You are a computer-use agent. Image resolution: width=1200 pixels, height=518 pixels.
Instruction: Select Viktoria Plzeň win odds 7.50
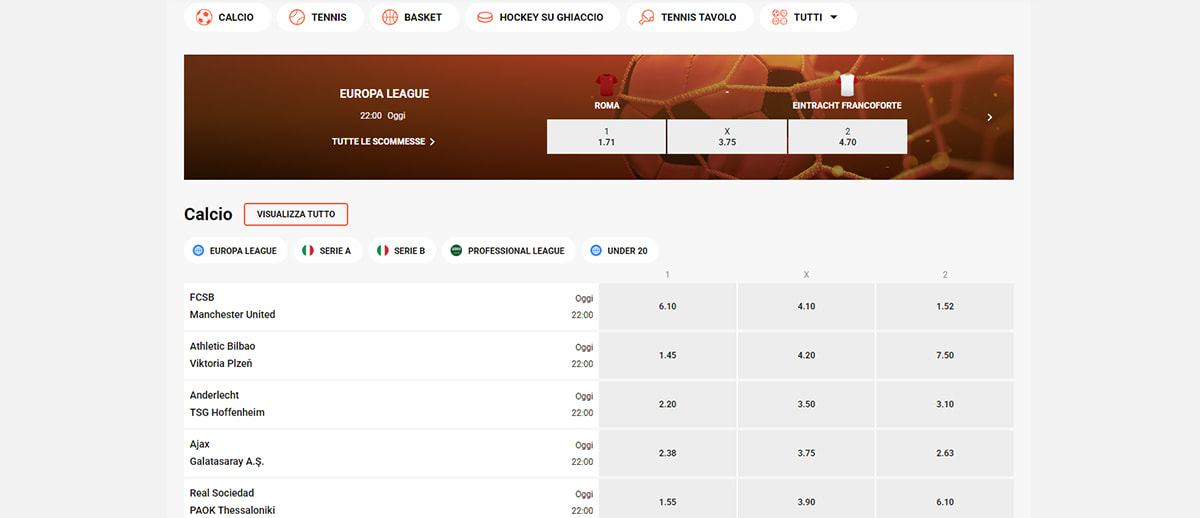pos(945,356)
